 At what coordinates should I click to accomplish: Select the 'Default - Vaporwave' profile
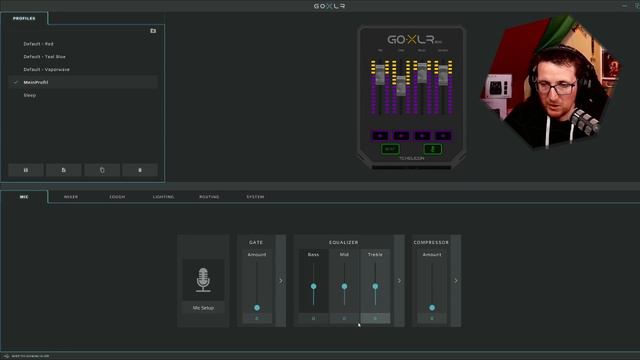[83, 69]
